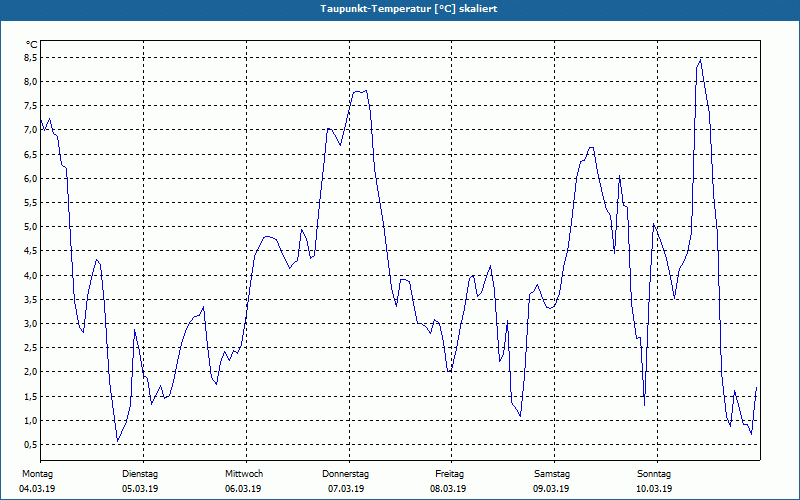The height and width of the screenshot is (500, 800).
Task: Click the chart title 'Taupunkt-Temperatur [°C] skaliert'
Action: coord(409,9)
